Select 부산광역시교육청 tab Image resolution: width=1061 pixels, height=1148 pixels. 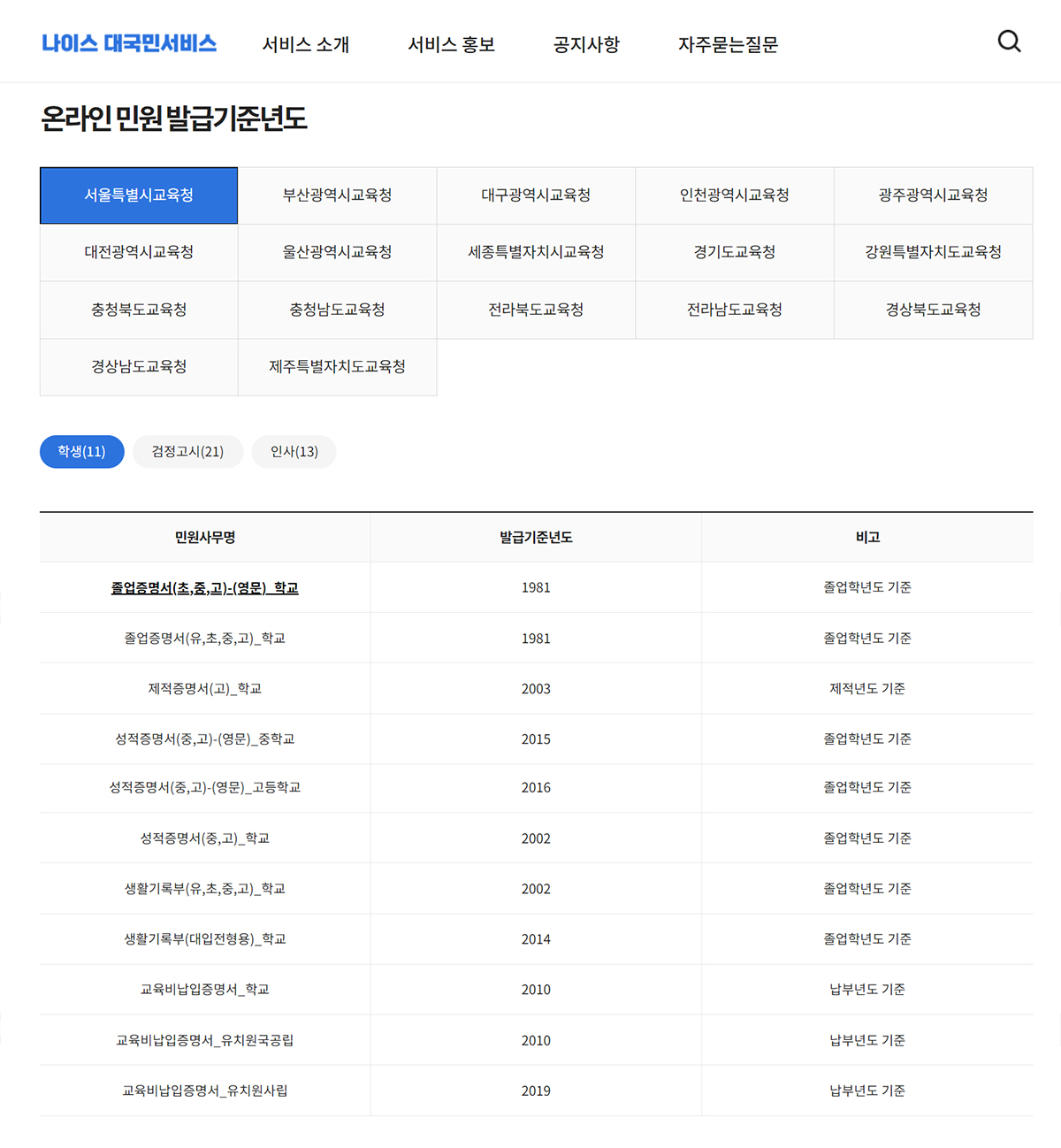pos(337,195)
